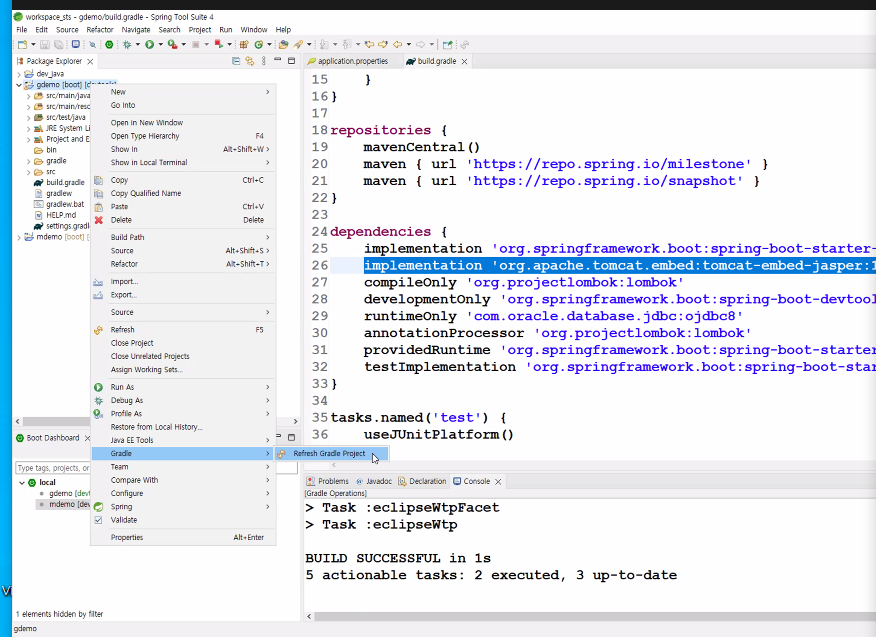Click the Debug bug toolbar icon

[126, 45]
